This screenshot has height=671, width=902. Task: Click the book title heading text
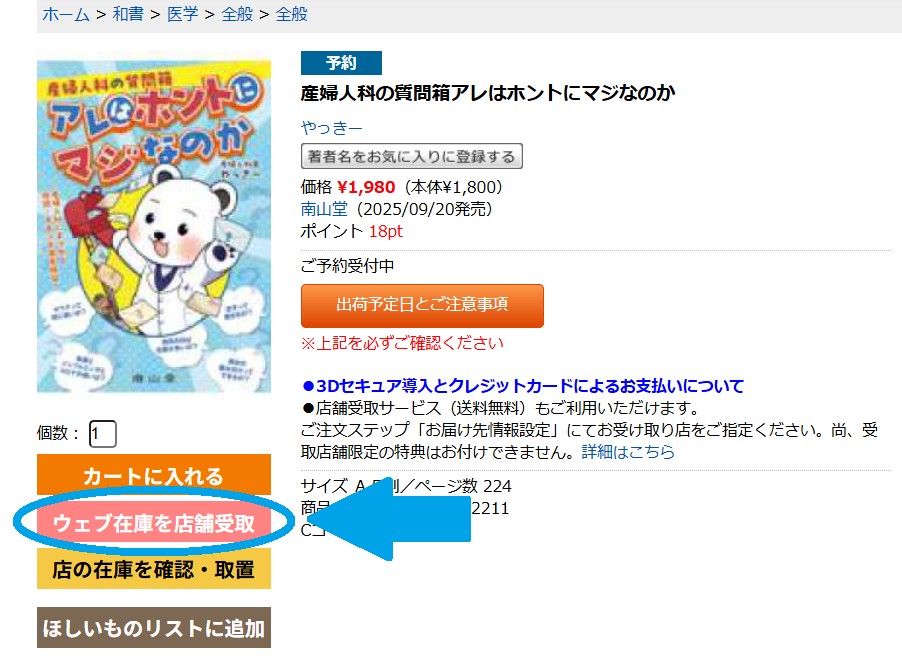click(487, 93)
